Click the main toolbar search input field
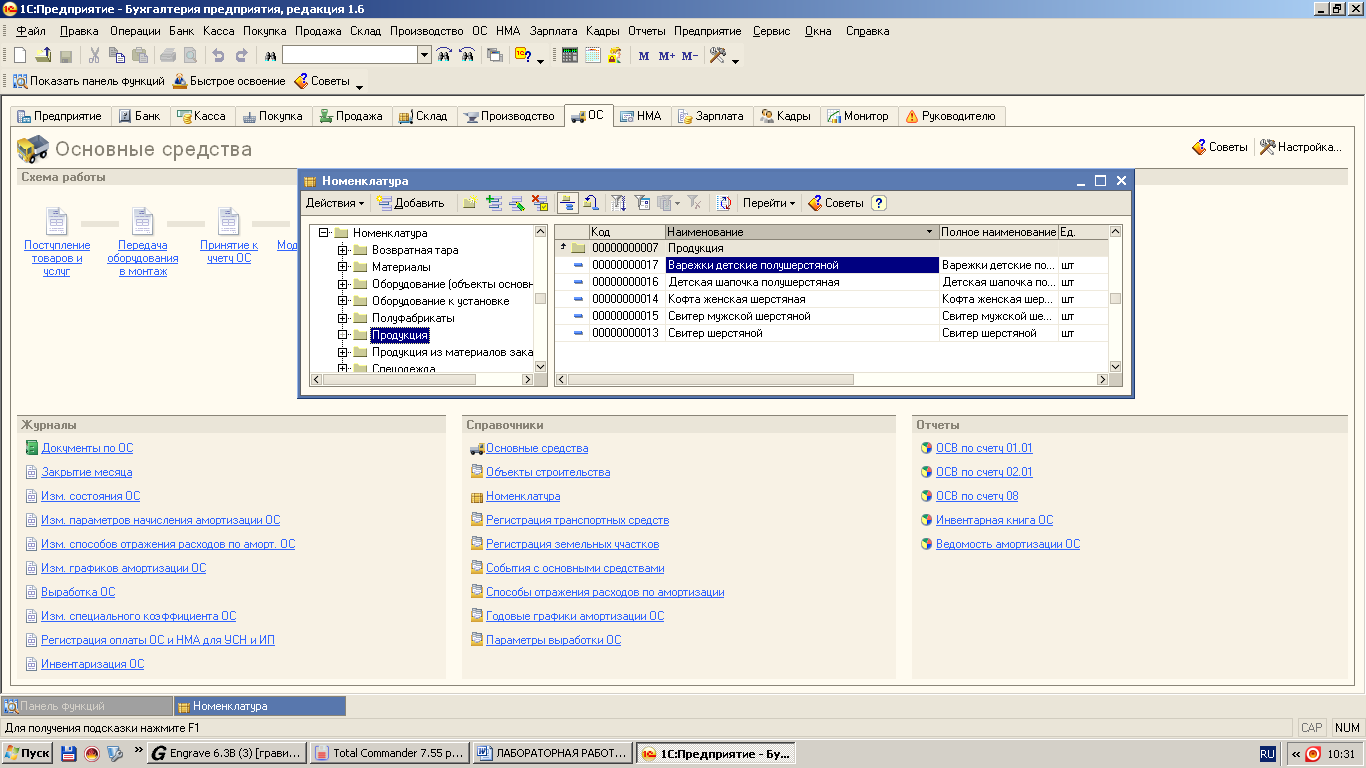Screen dimensions: 1366x768 (350, 55)
